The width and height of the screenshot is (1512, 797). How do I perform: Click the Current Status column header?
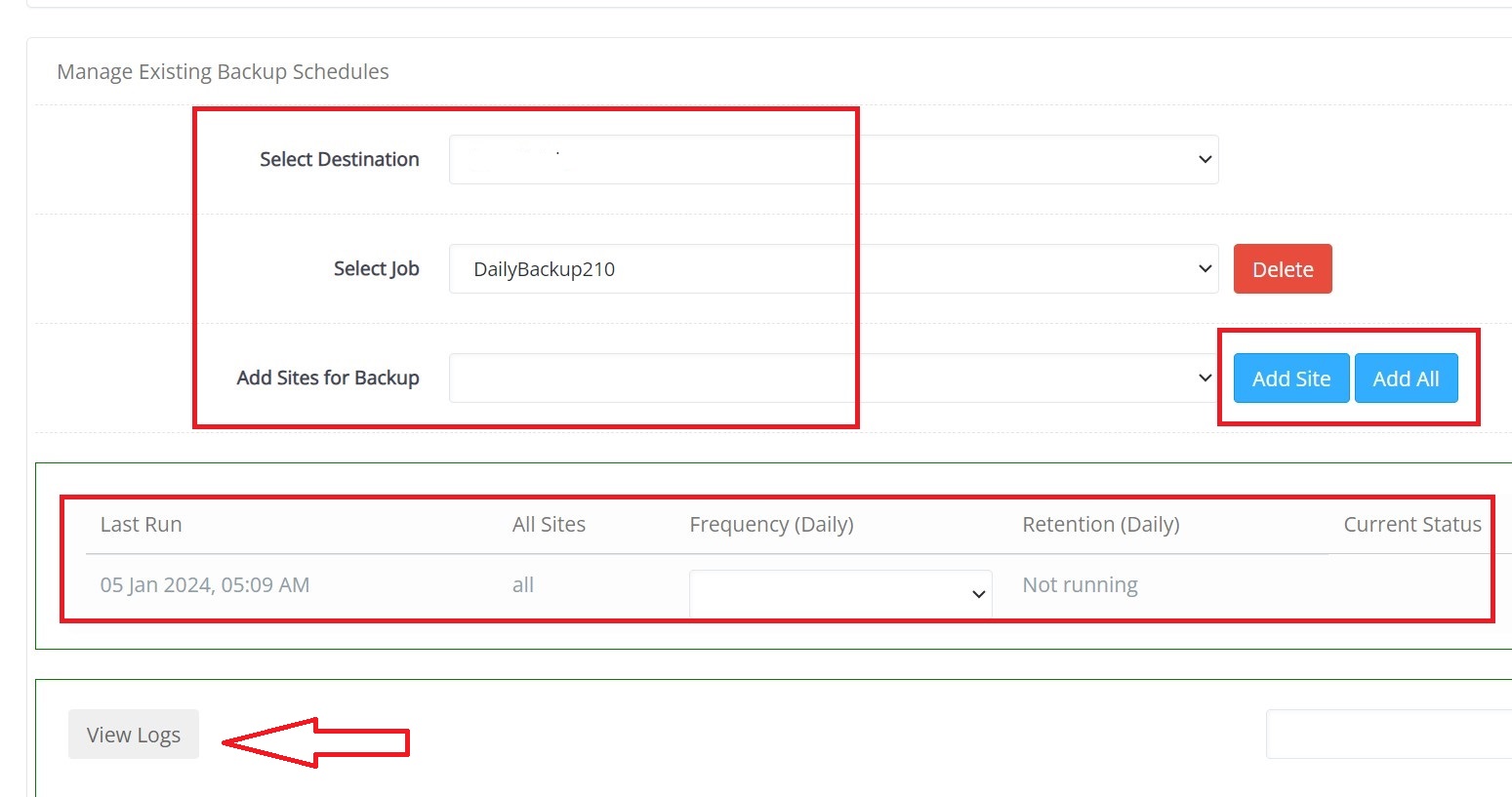[1411, 524]
